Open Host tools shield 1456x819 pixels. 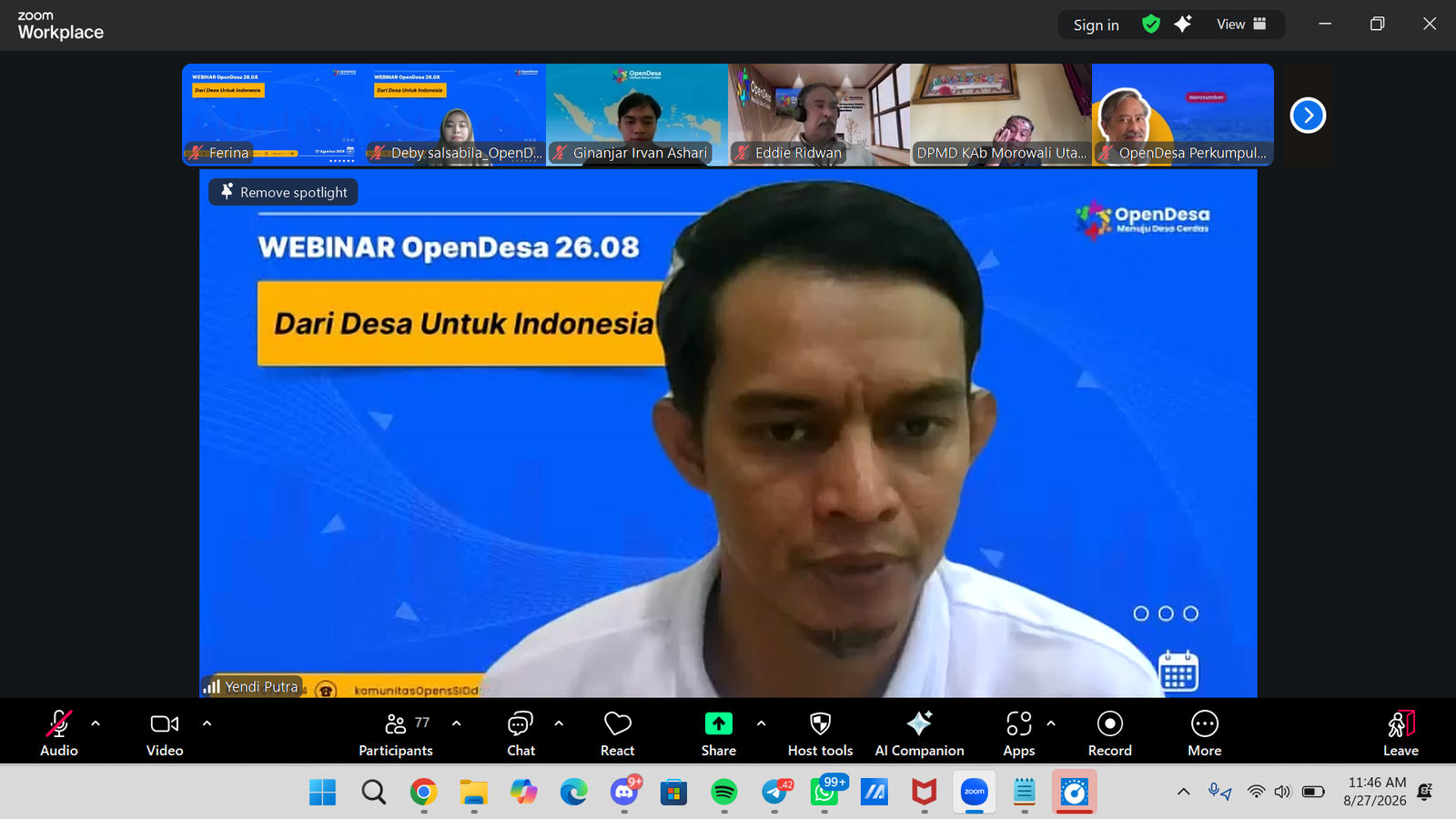(820, 733)
